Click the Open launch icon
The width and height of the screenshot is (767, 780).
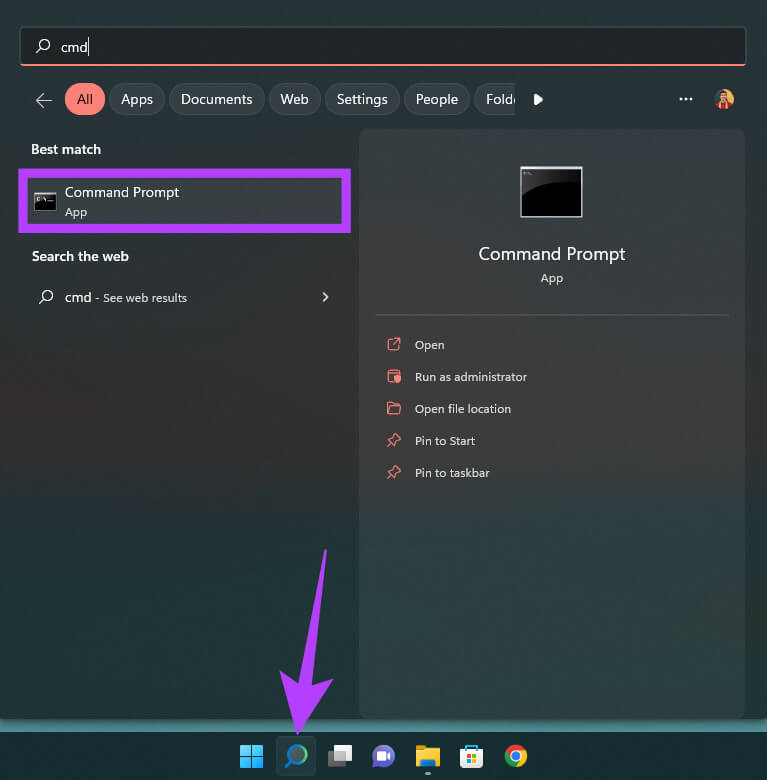point(394,344)
